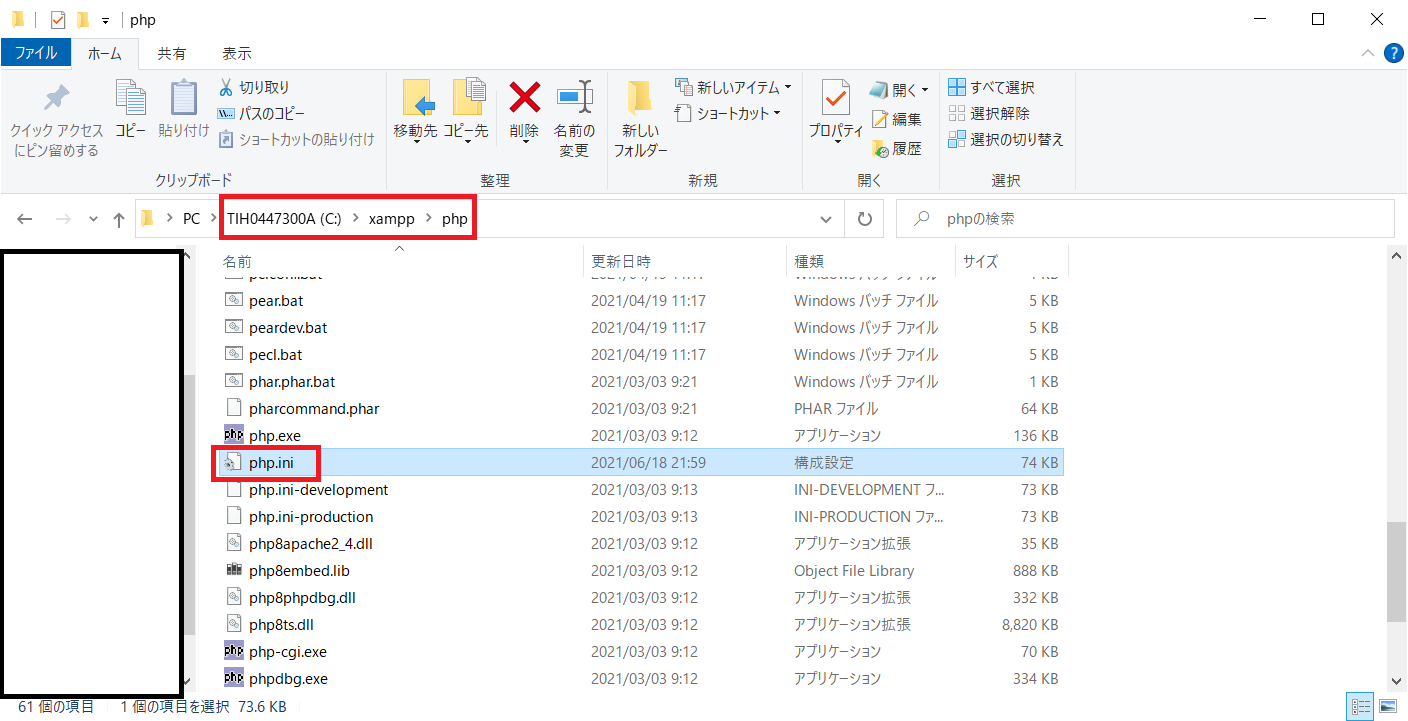Sort by 名前 column header
1408x721 pixels.
click(x=400, y=261)
